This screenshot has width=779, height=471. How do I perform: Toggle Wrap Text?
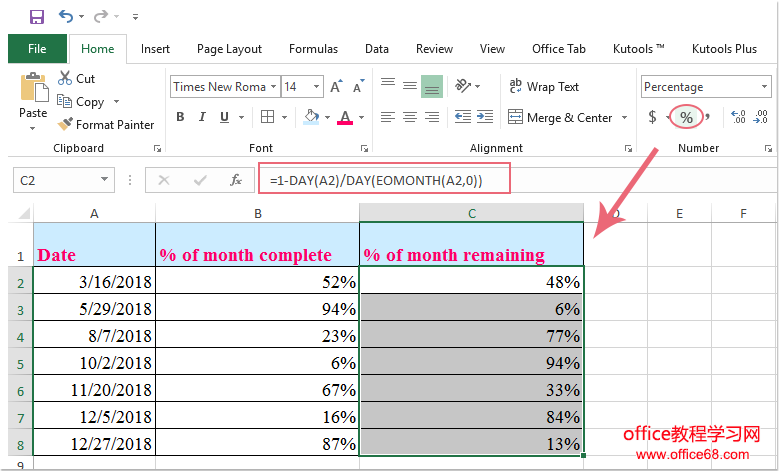click(544, 86)
